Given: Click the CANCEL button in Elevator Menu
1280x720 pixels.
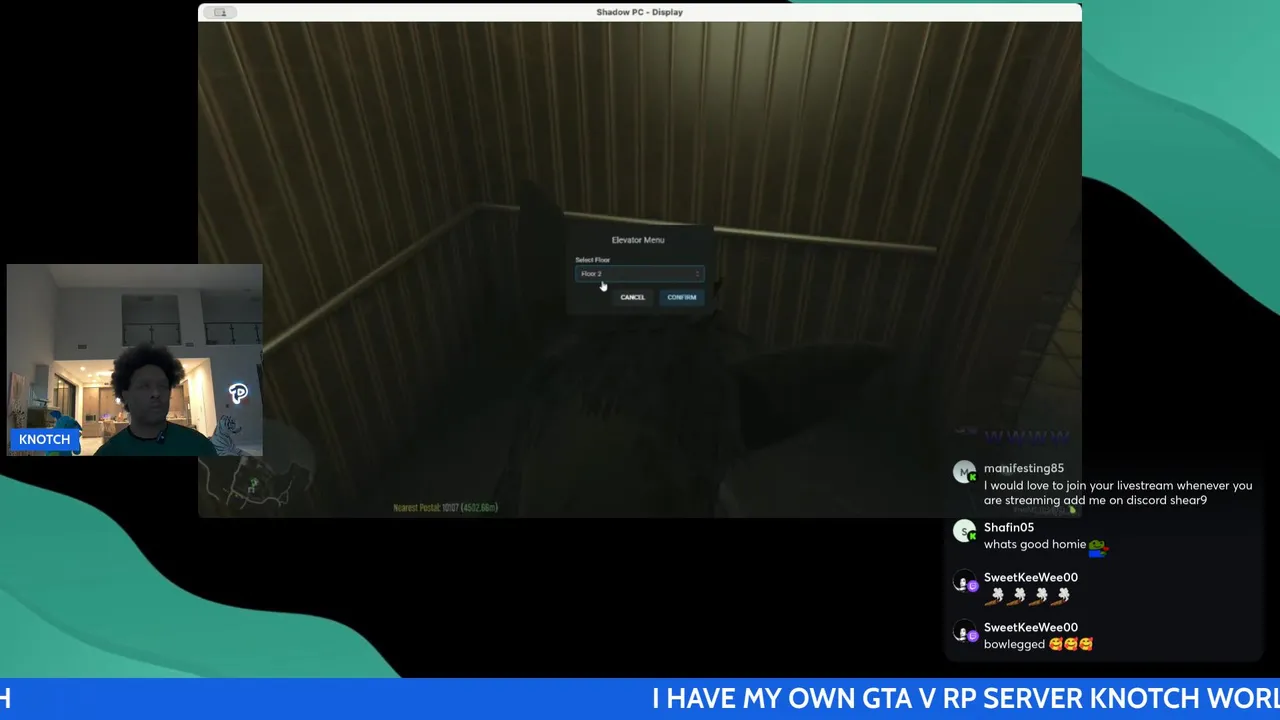Looking at the screenshot, I should (632, 297).
